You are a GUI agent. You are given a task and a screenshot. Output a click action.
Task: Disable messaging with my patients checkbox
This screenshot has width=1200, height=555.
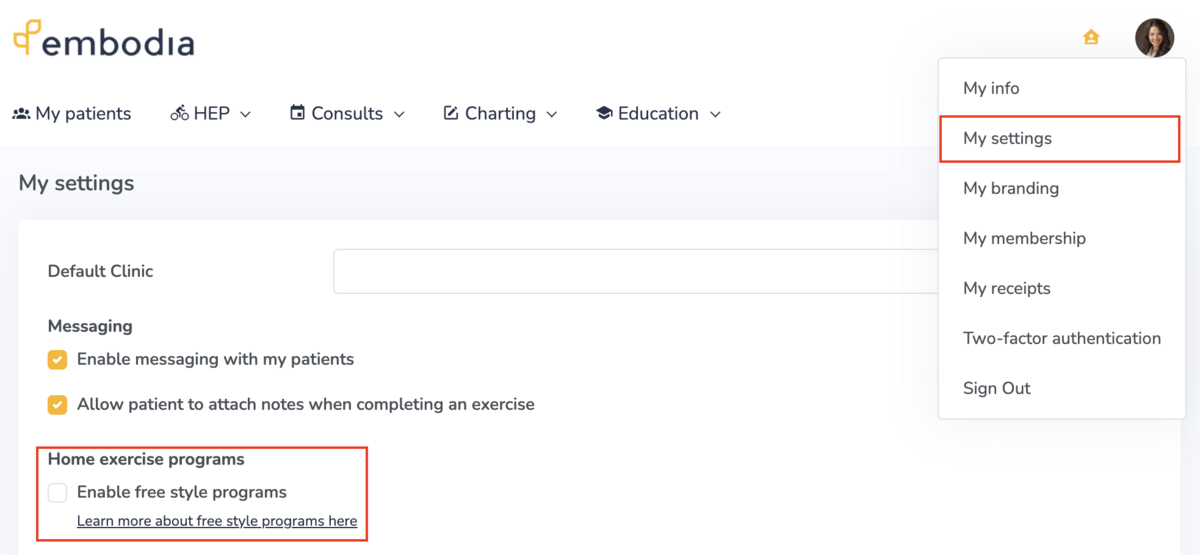pos(58,360)
